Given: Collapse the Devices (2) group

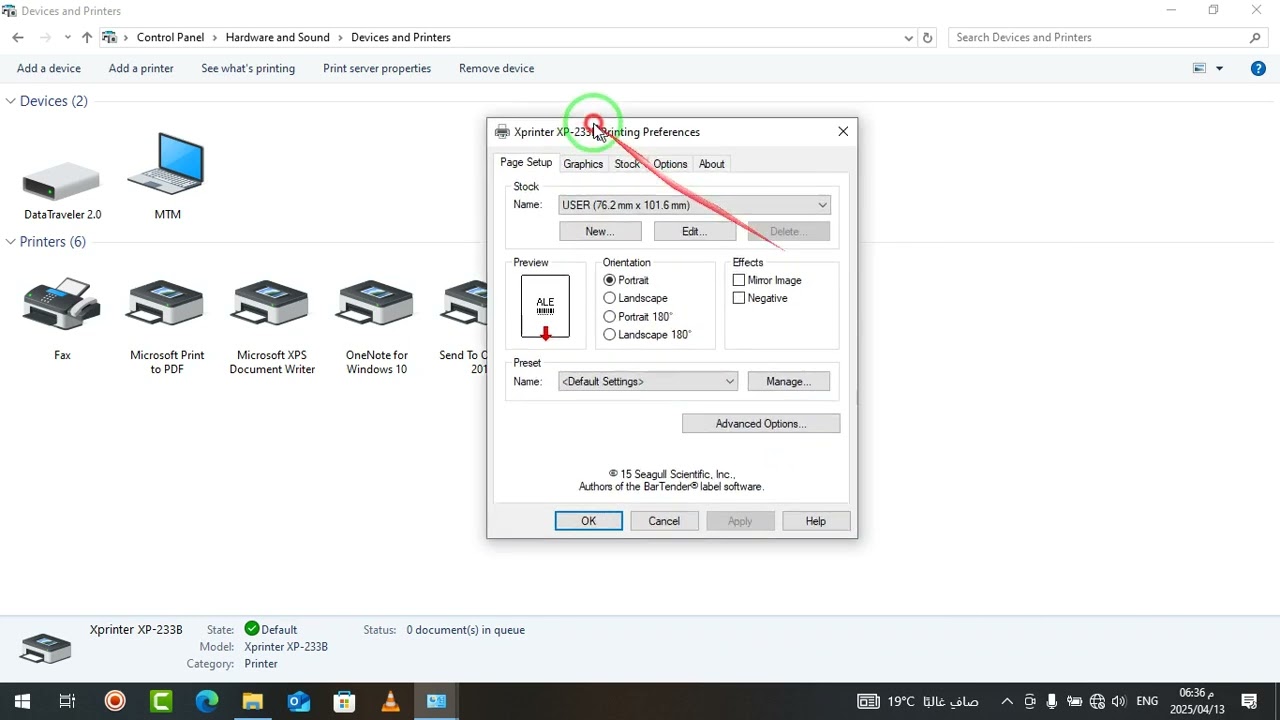Looking at the screenshot, I should click(x=11, y=101).
